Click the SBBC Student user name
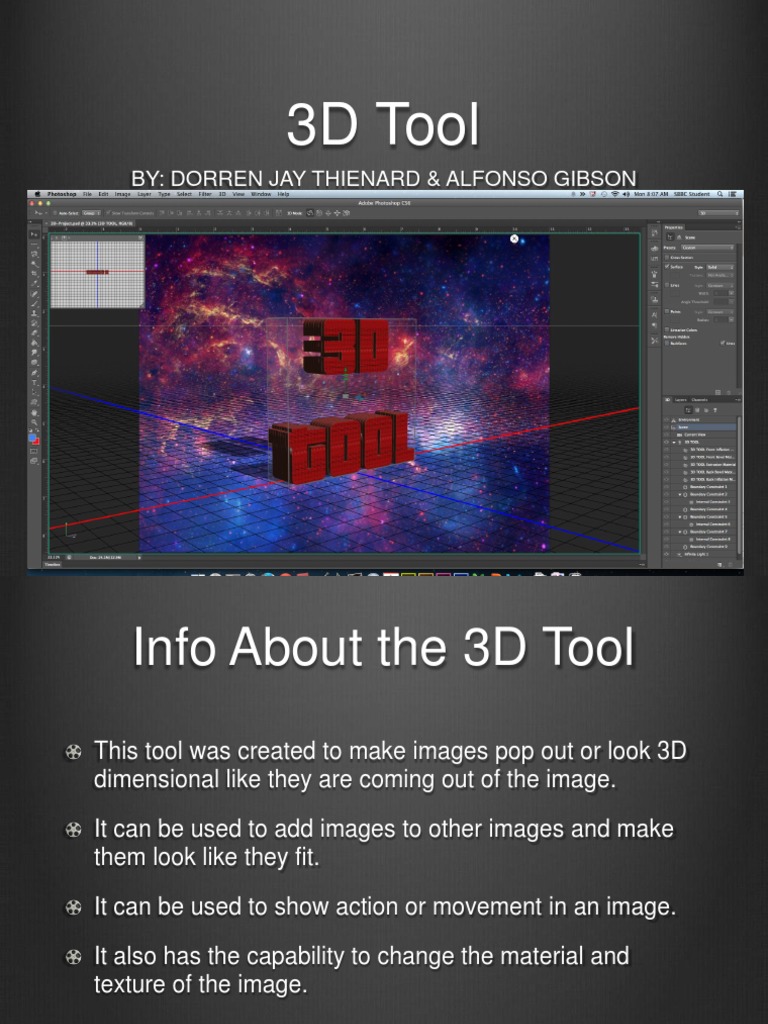 (x=692, y=194)
